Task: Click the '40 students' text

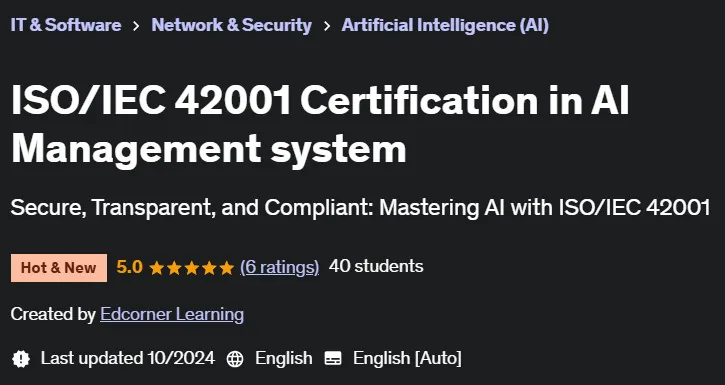Action: tap(376, 266)
